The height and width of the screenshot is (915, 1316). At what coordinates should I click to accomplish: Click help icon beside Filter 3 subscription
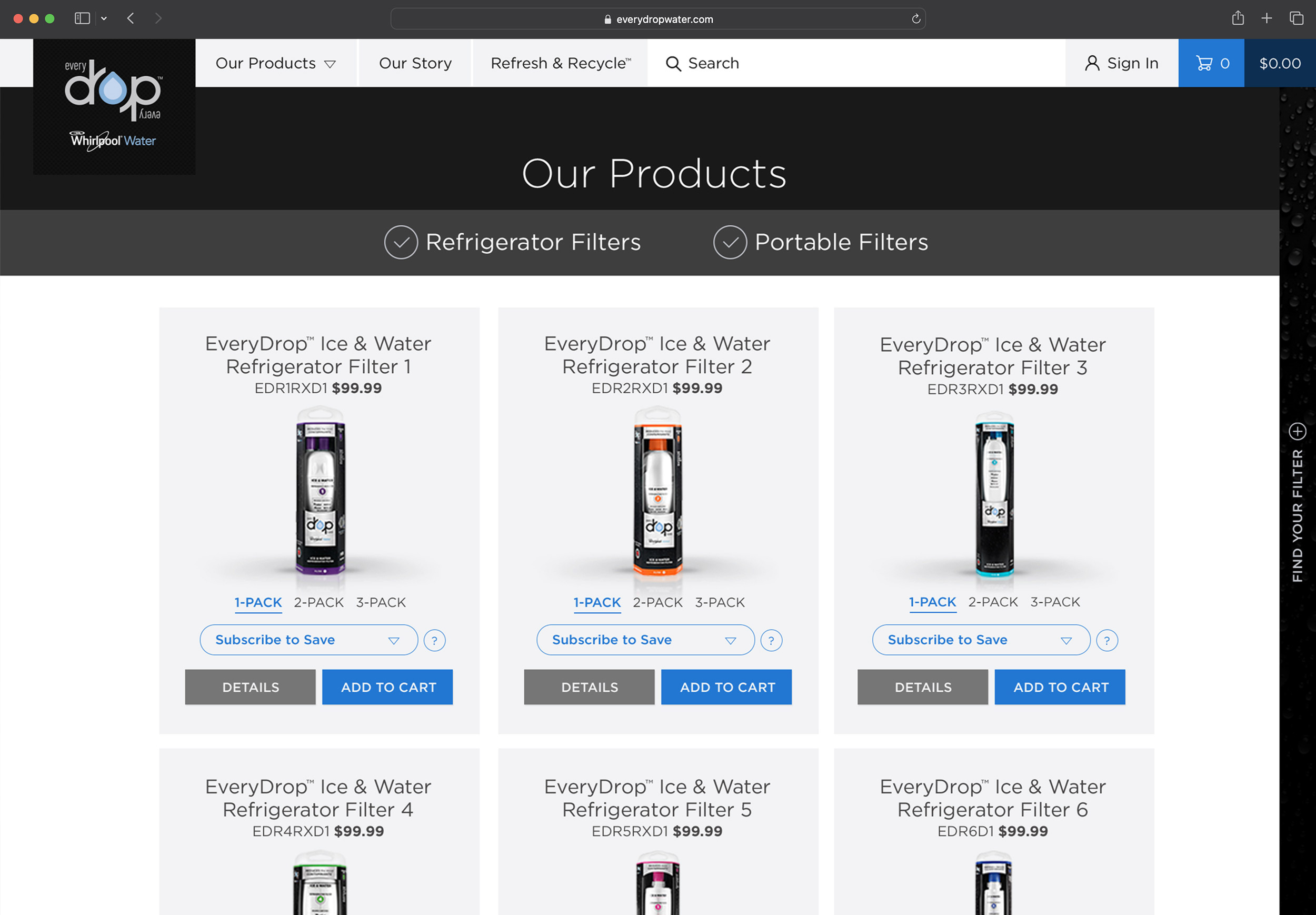pyautogui.click(x=1107, y=640)
